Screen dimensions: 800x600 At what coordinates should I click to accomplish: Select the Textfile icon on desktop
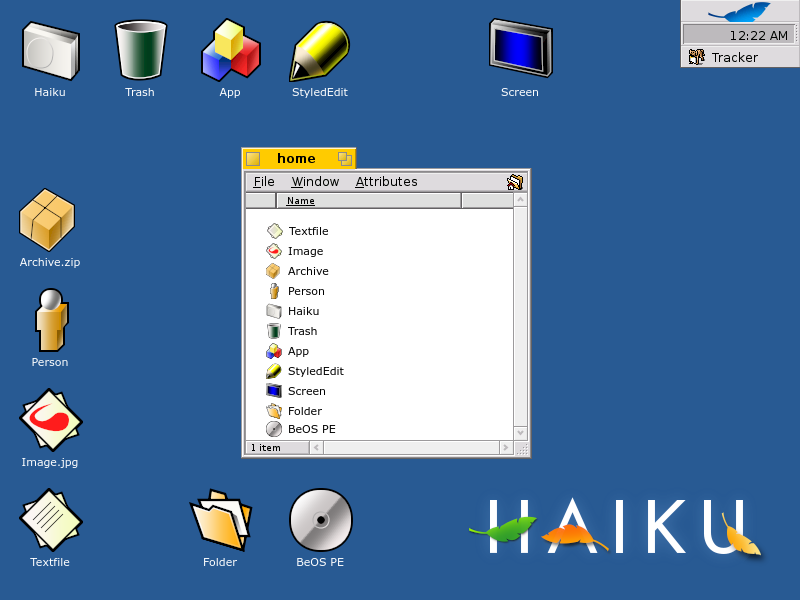tap(51, 520)
